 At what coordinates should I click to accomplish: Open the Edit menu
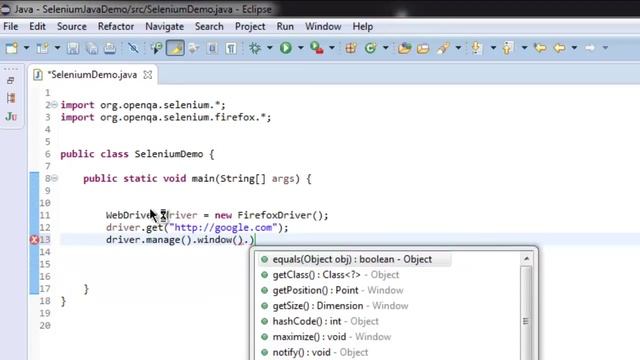click(x=38, y=27)
